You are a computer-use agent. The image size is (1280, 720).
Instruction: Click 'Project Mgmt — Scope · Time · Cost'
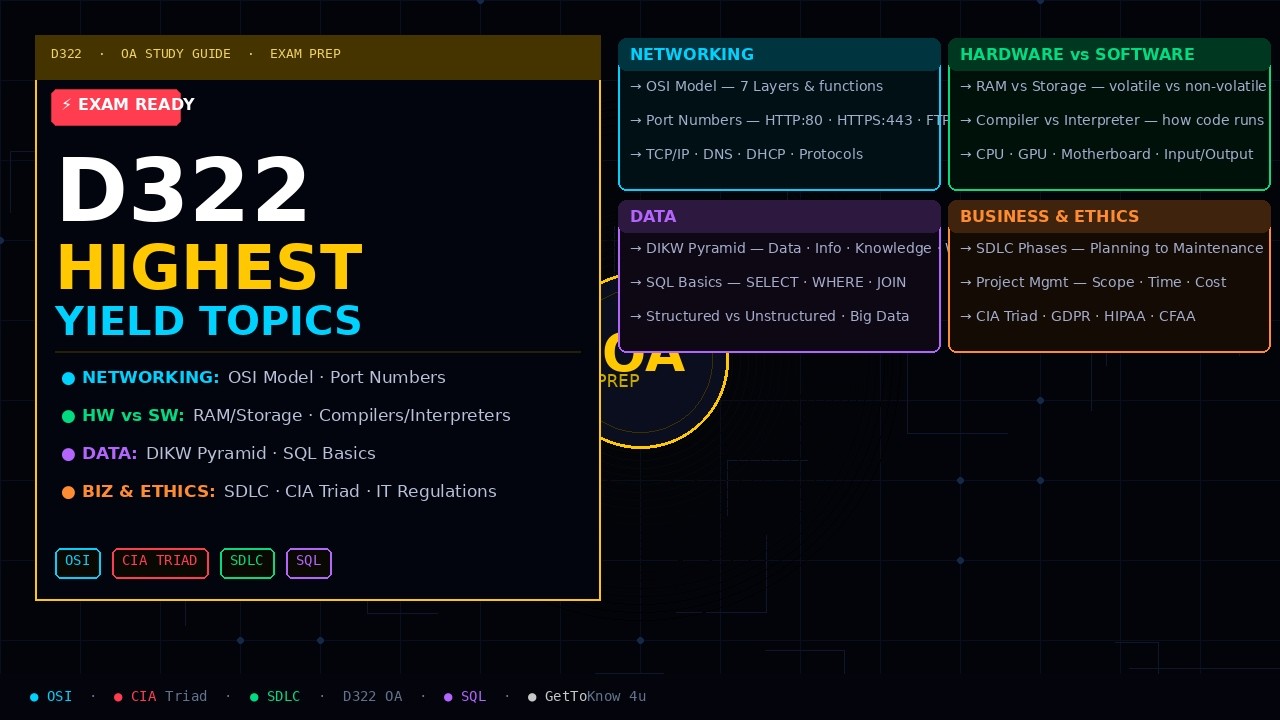coord(1093,282)
